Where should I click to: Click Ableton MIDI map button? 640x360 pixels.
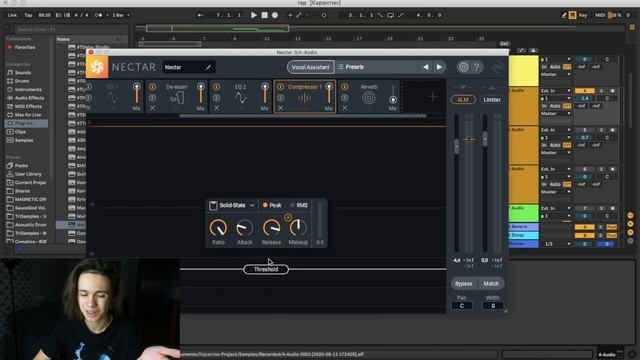point(600,15)
